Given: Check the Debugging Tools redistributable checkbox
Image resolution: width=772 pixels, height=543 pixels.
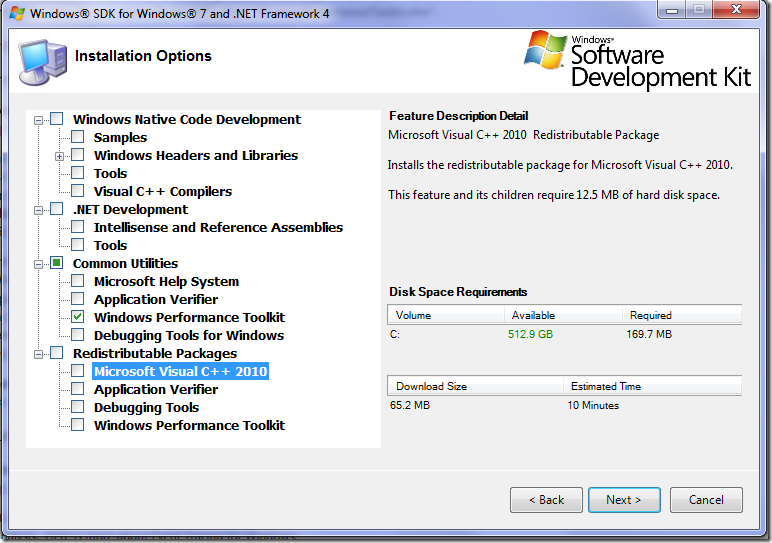Looking at the screenshot, I should (x=78, y=407).
